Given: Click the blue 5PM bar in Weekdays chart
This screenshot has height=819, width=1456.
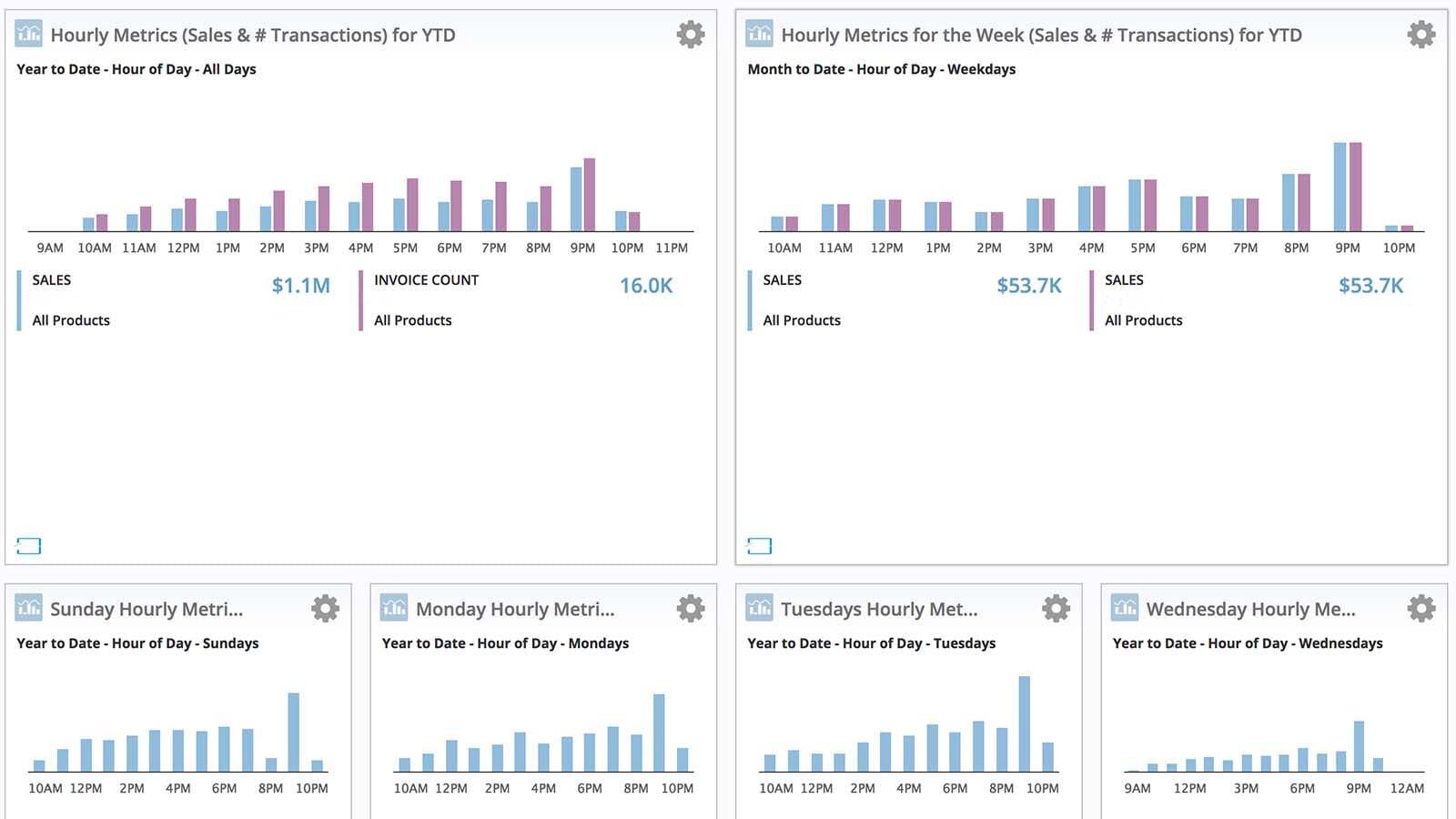Looking at the screenshot, I should pyautogui.click(x=1135, y=206).
